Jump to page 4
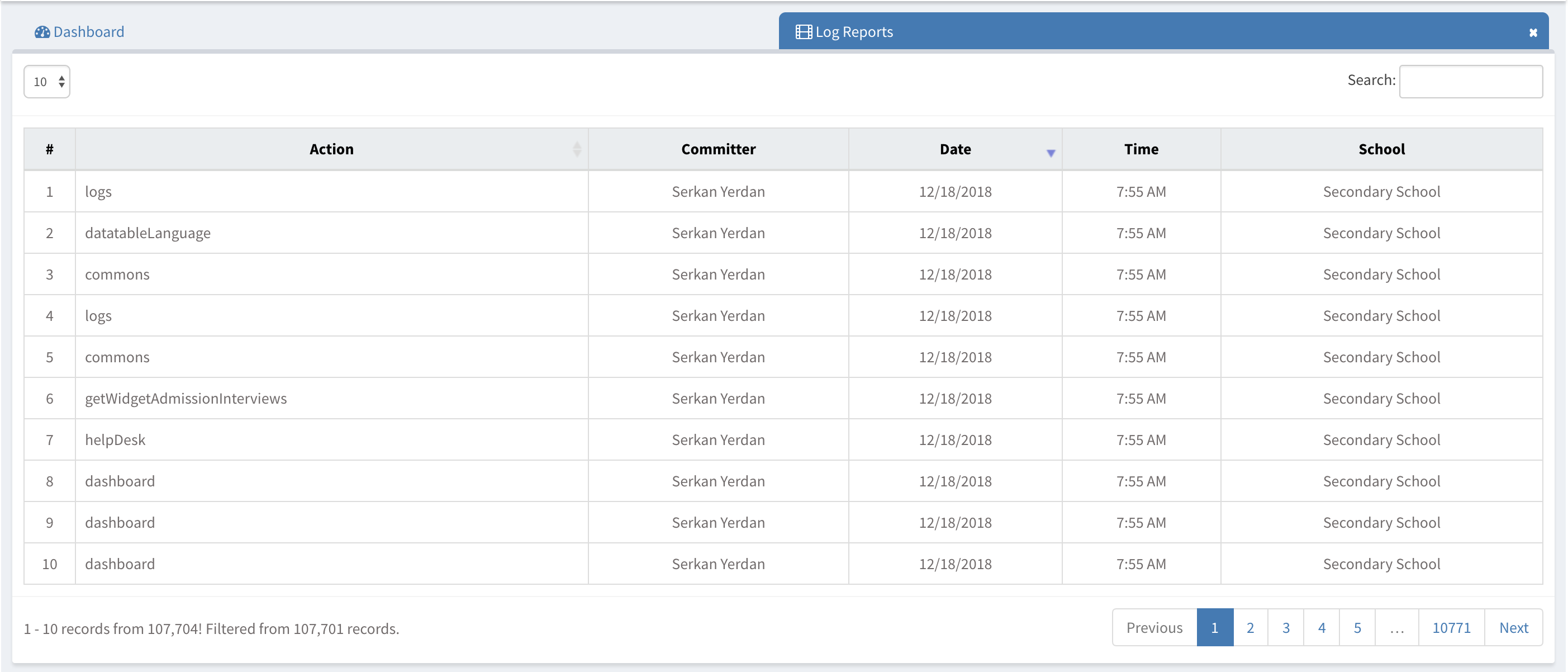Screen dimensions: 1568x672 click(1321, 627)
